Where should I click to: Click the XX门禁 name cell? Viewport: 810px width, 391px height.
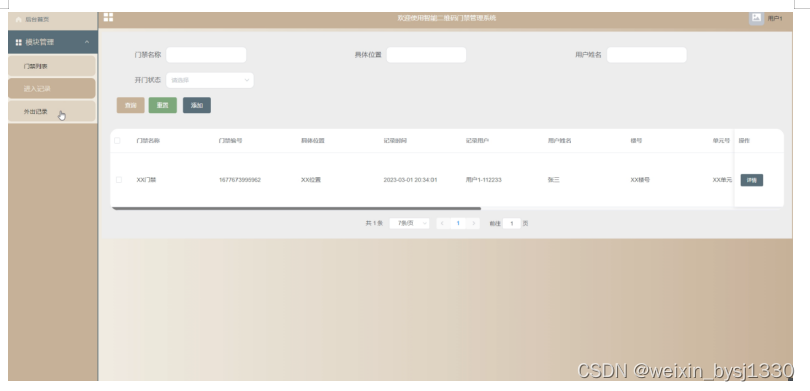point(146,180)
